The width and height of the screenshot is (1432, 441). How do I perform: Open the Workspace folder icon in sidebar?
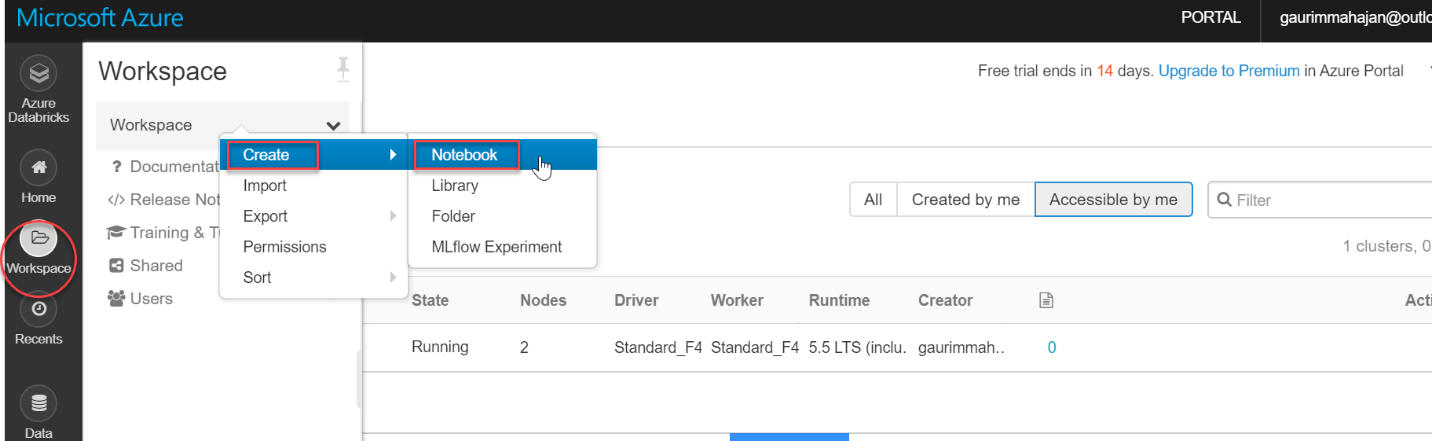pos(39,238)
